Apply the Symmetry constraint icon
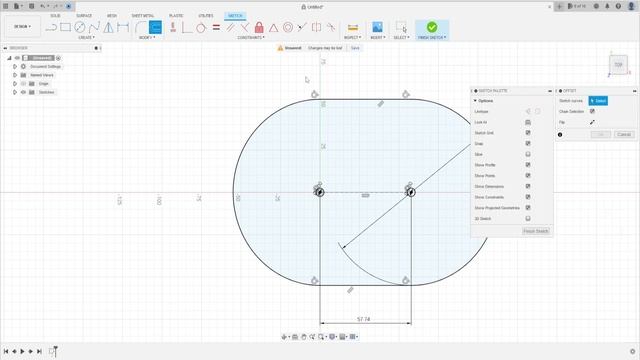This screenshot has width=640, height=360. tap(316, 27)
